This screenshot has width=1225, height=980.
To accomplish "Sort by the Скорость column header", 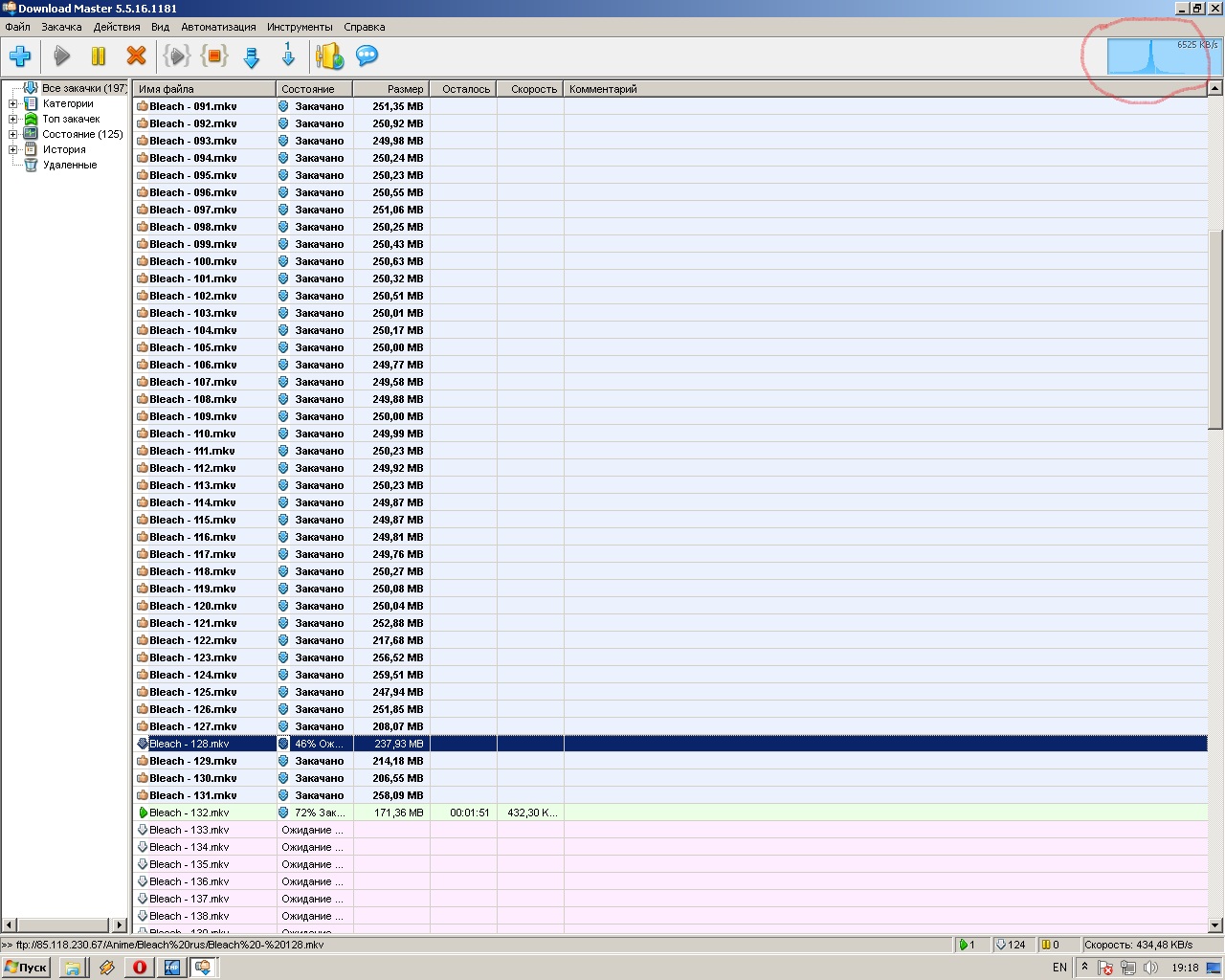I will (x=530, y=89).
